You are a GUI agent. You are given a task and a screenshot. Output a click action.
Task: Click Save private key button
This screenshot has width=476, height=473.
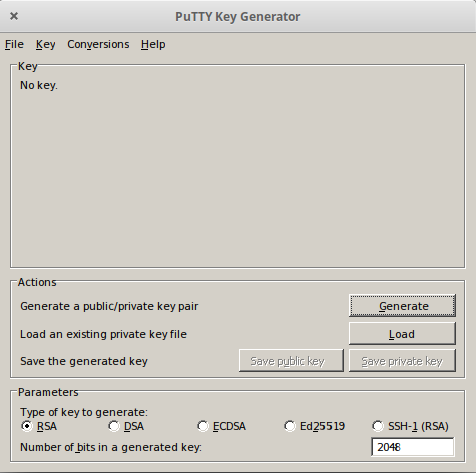pos(402,361)
